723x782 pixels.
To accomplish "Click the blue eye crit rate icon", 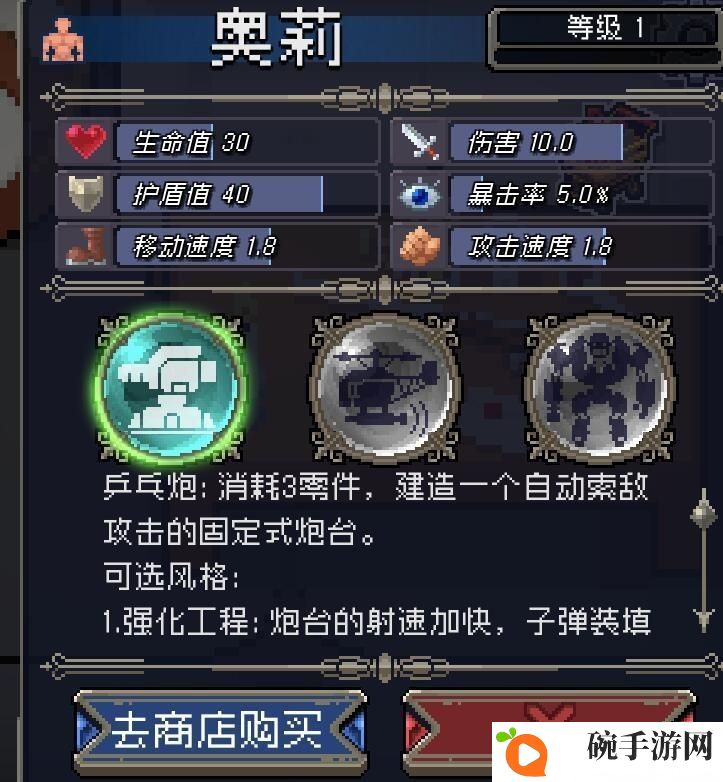I will coord(420,194).
